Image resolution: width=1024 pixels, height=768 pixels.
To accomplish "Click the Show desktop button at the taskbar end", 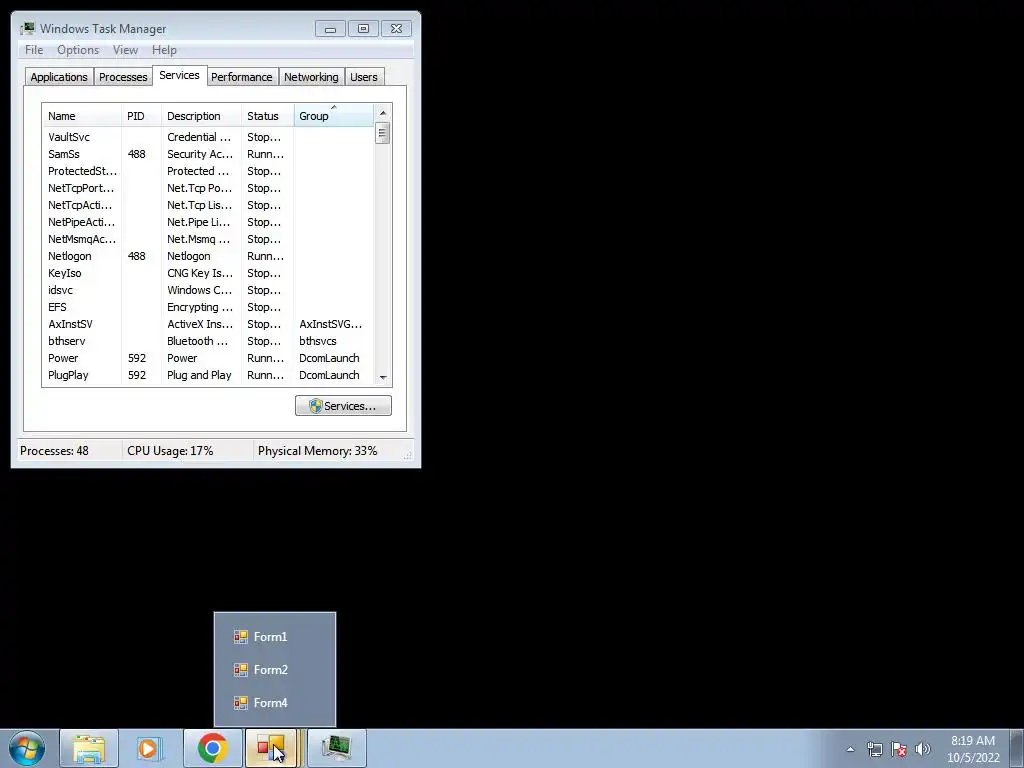I will 1017,748.
